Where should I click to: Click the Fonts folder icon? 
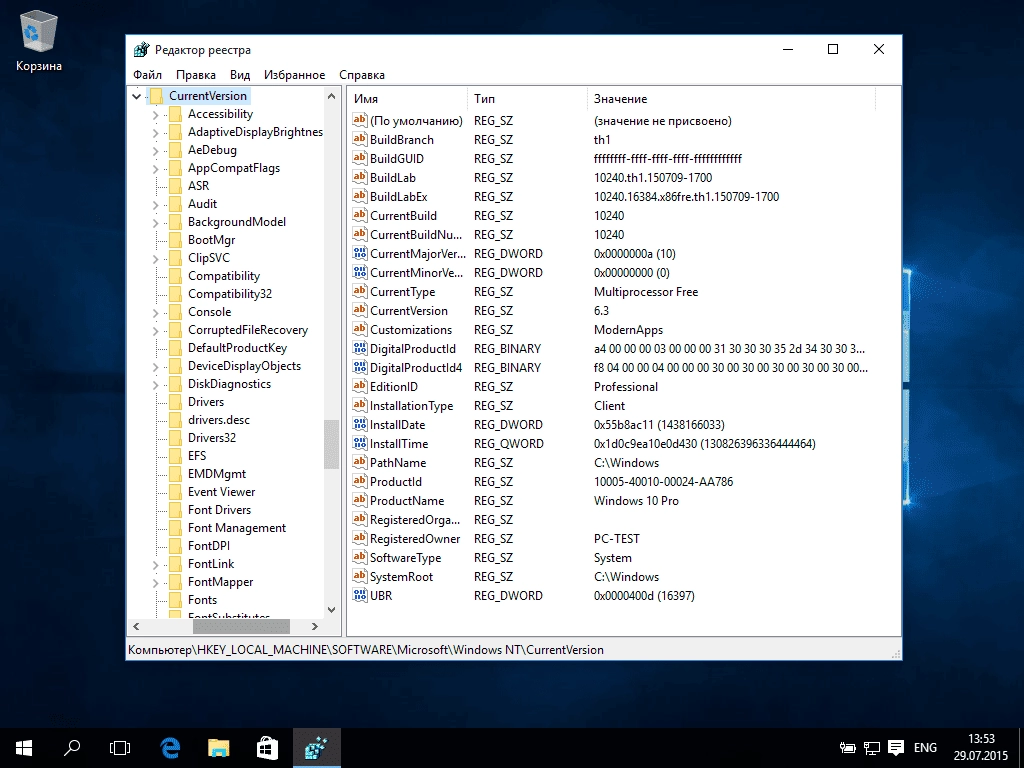tap(175, 600)
